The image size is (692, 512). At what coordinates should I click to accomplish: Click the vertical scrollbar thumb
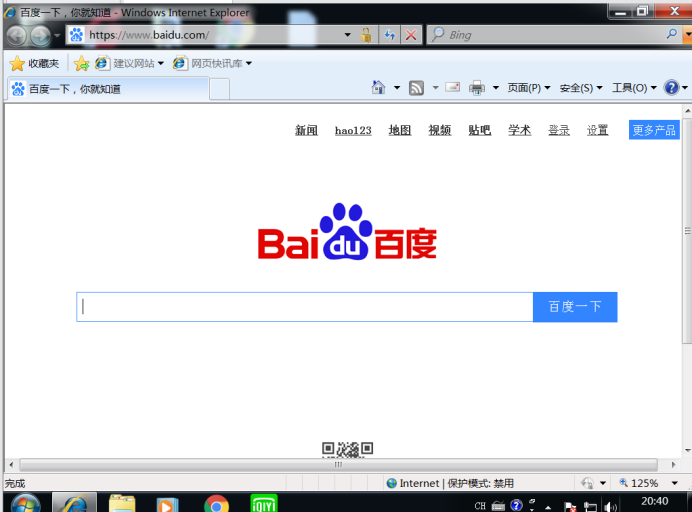click(687, 230)
